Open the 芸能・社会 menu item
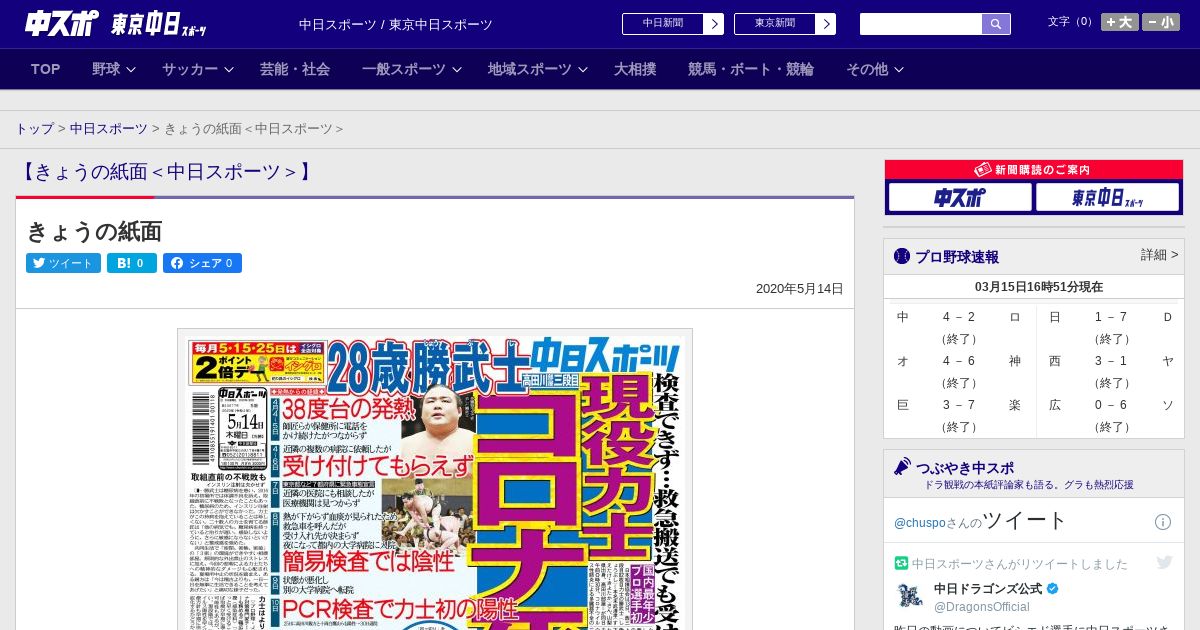 pyautogui.click(x=295, y=69)
